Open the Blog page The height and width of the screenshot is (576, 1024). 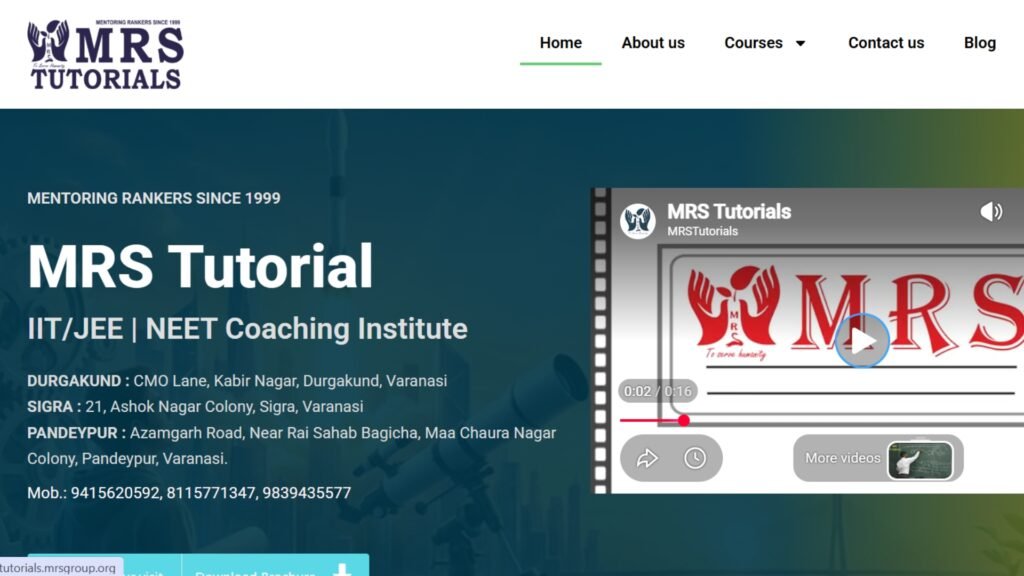pyautogui.click(x=980, y=43)
